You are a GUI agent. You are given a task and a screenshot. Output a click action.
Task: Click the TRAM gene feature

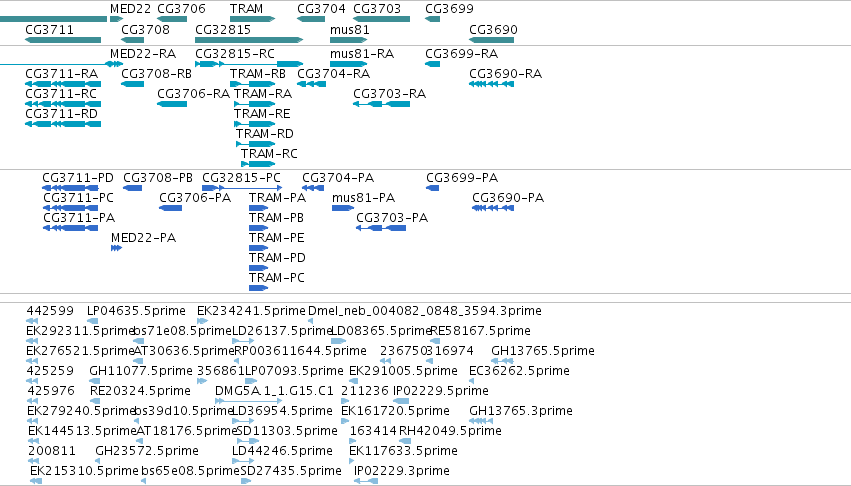click(252, 19)
